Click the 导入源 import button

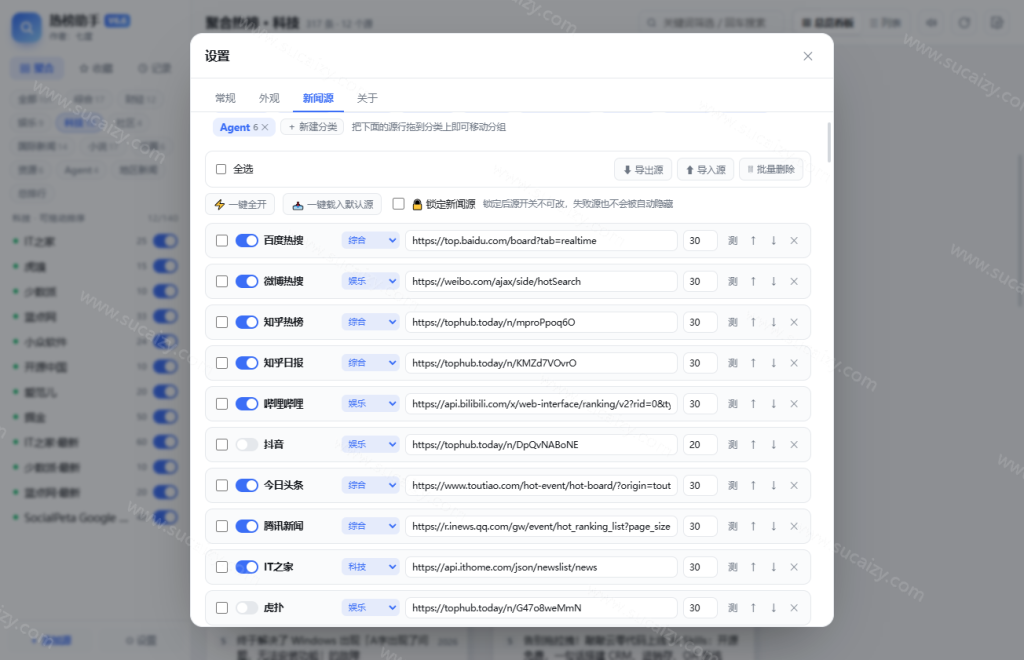706,170
